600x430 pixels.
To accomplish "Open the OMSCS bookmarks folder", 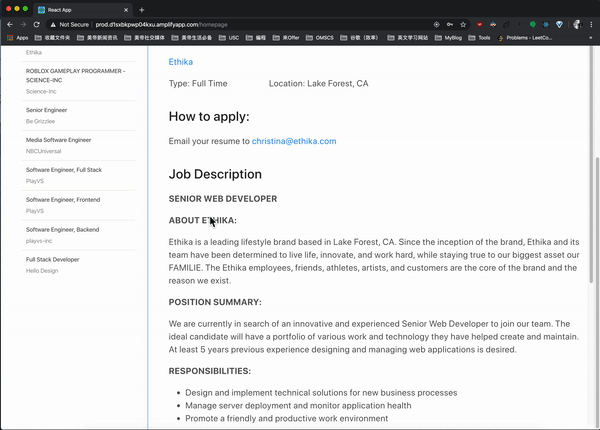I will tap(320, 37).
